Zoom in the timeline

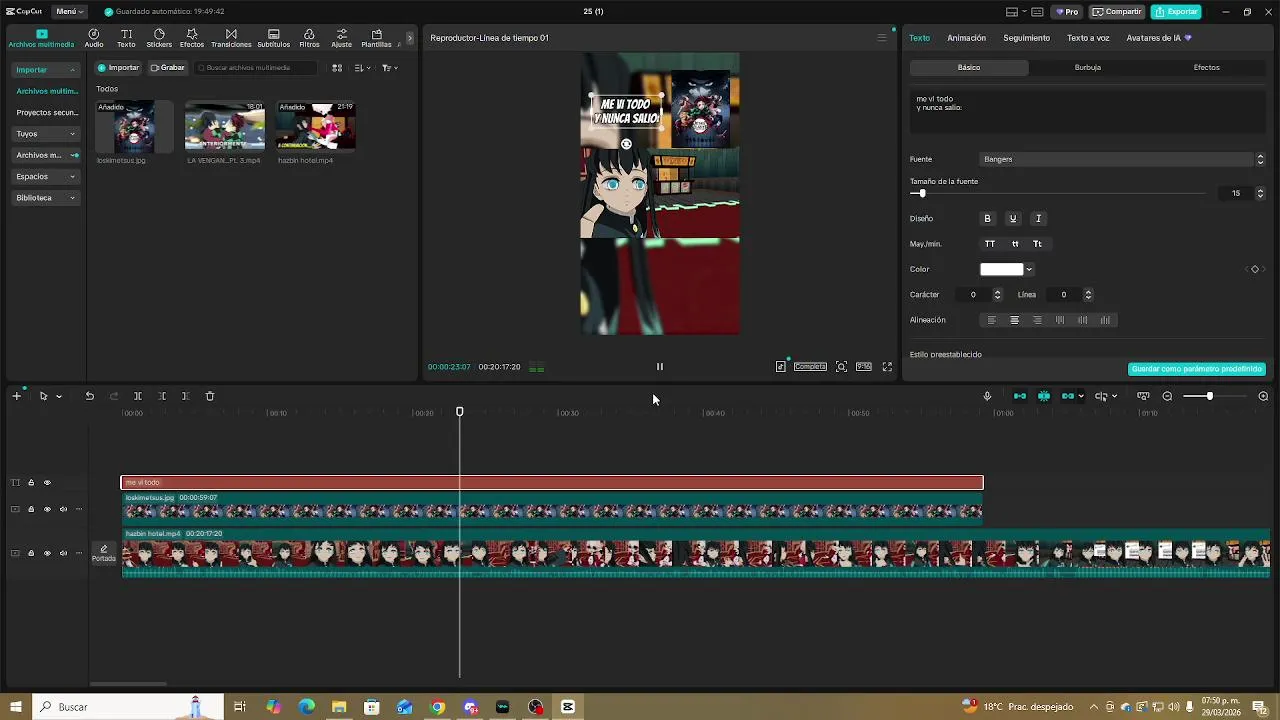tap(1263, 396)
